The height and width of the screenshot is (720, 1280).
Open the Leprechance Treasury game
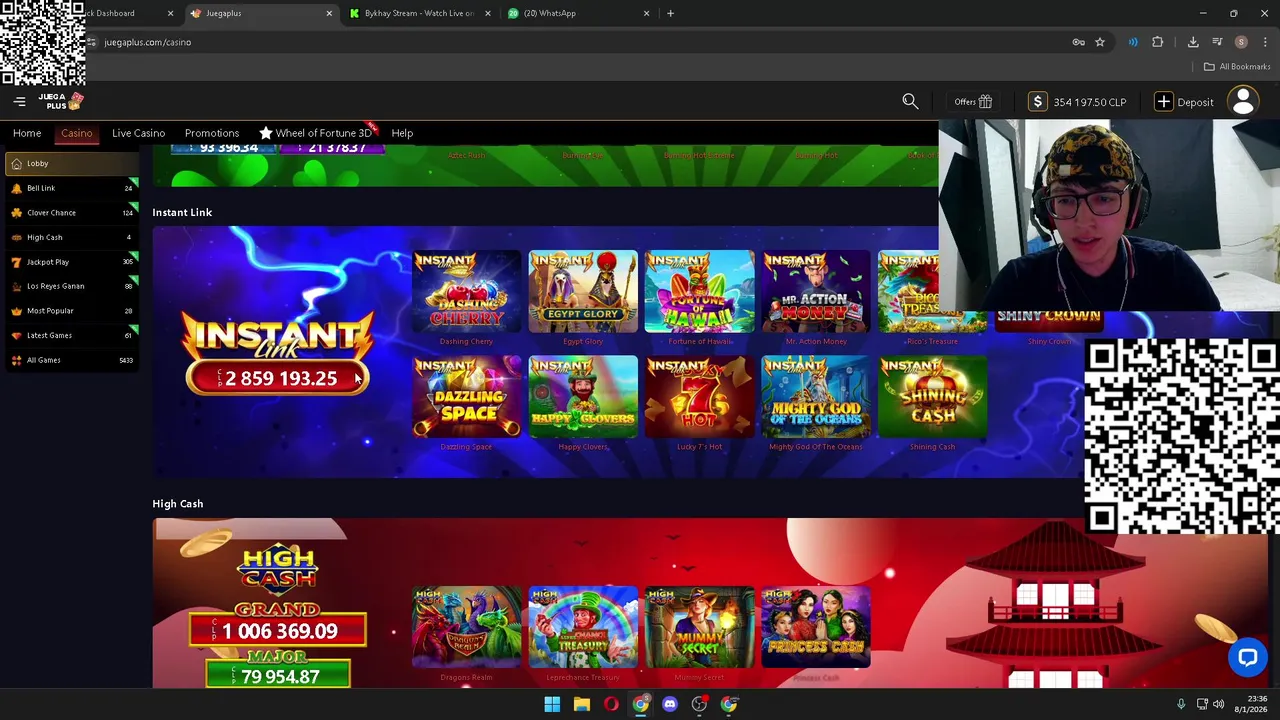point(583,627)
